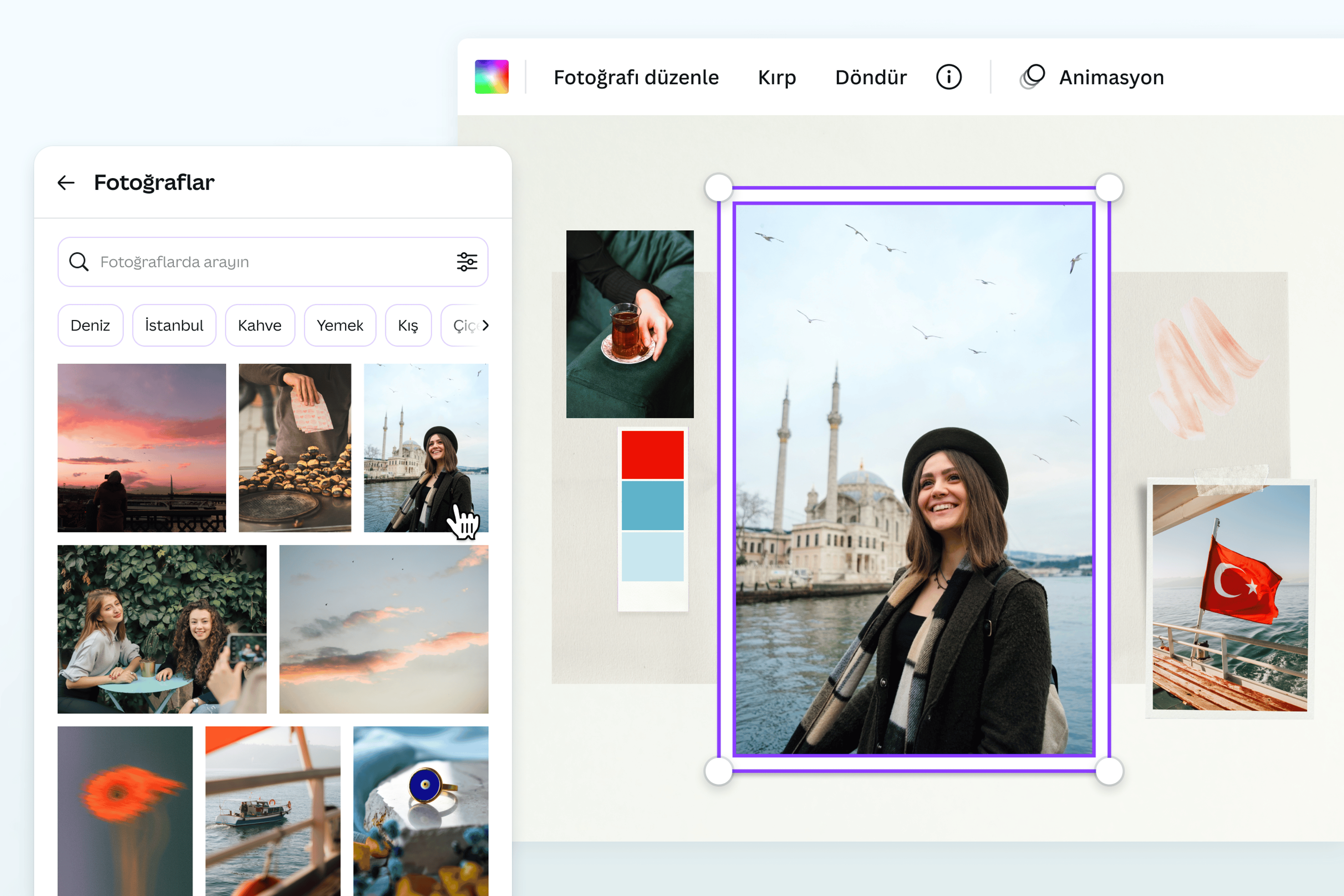Click the bottom-left resize handle
The height and width of the screenshot is (896, 1344).
719,771
